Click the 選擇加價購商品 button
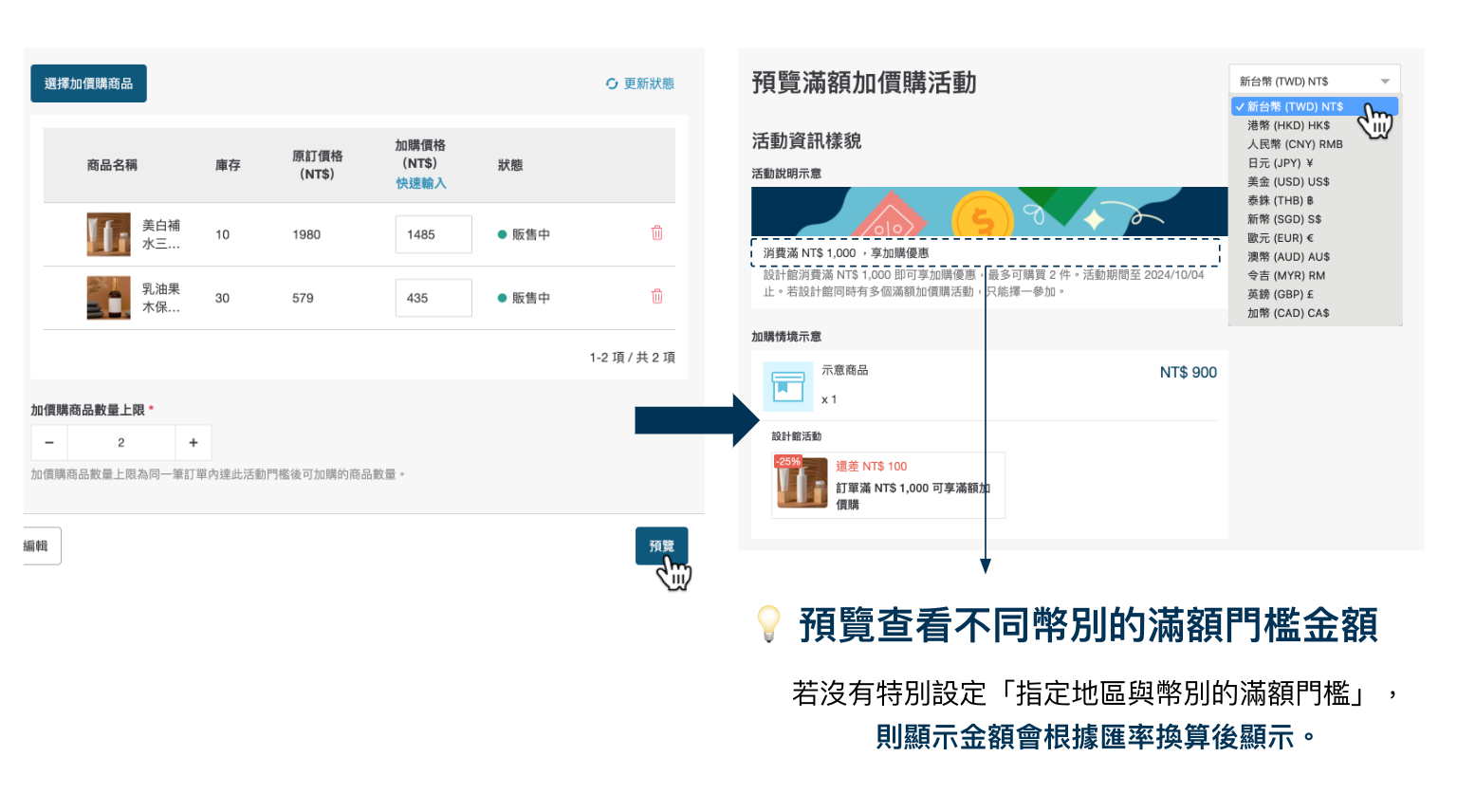1457x812 pixels. (x=88, y=83)
